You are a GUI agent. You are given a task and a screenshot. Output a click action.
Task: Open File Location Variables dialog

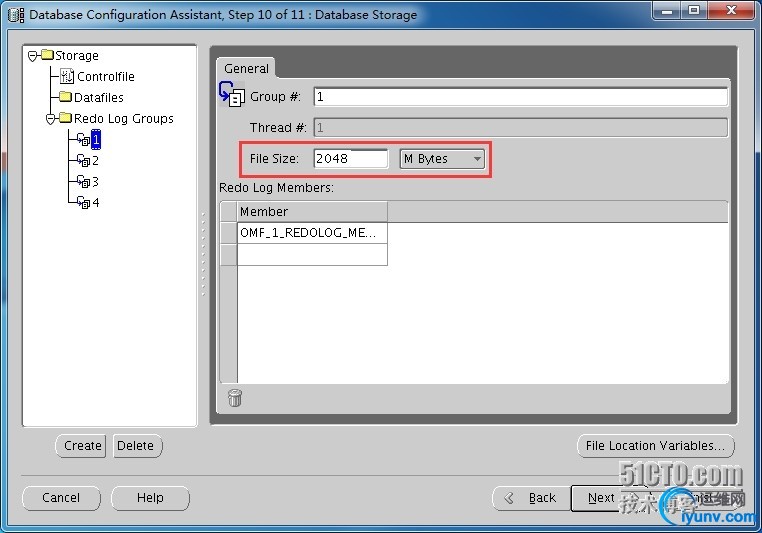click(x=656, y=446)
